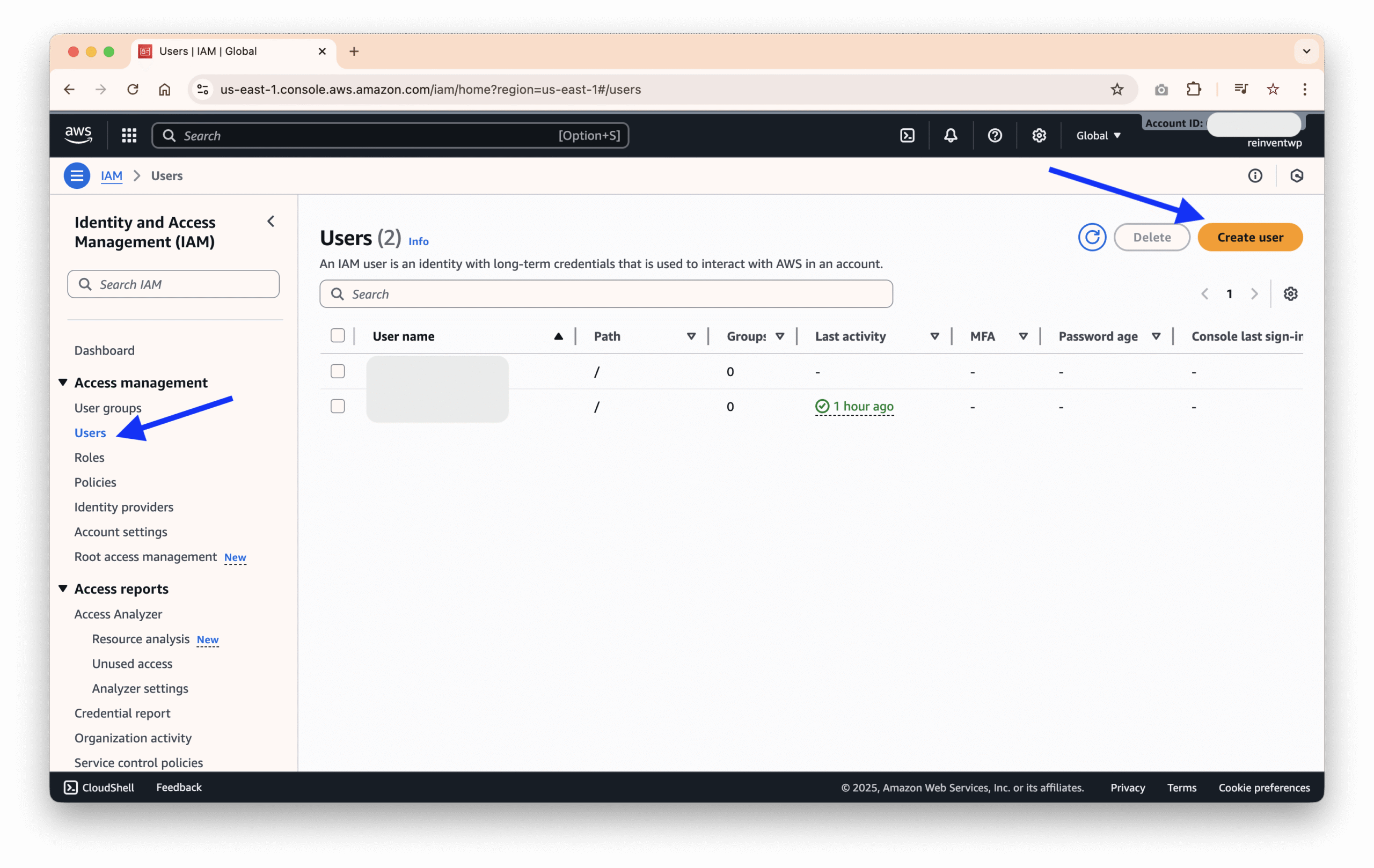The width and height of the screenshot is (1374, 868).
Task: Open the notifications bell
Action: point(950,135)
